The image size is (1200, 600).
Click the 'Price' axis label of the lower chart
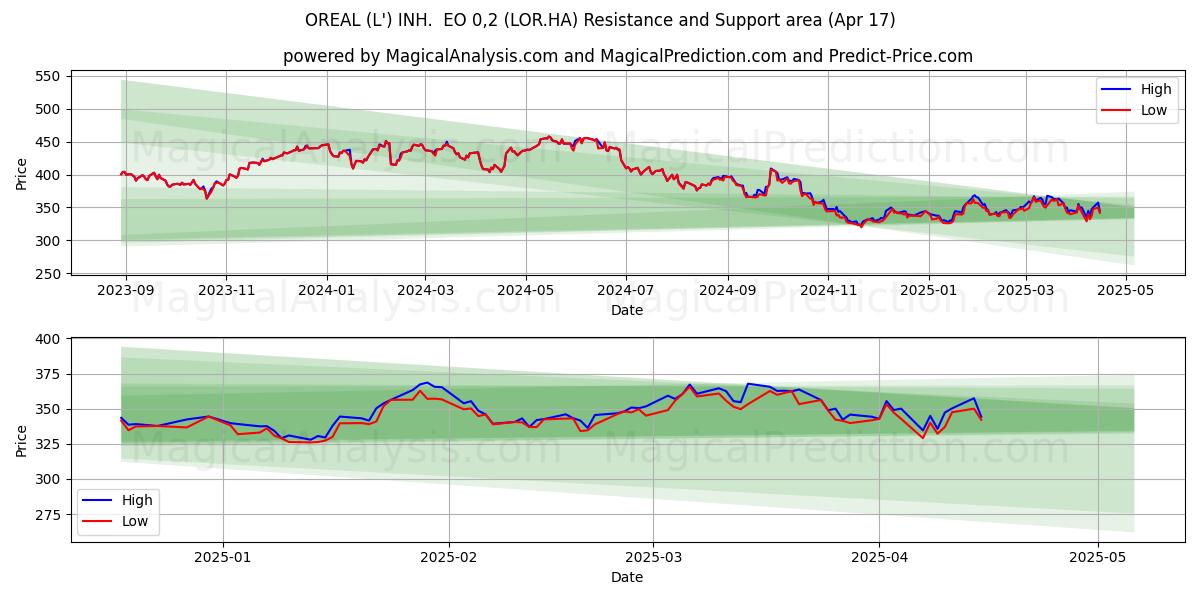tap(22, 440)
